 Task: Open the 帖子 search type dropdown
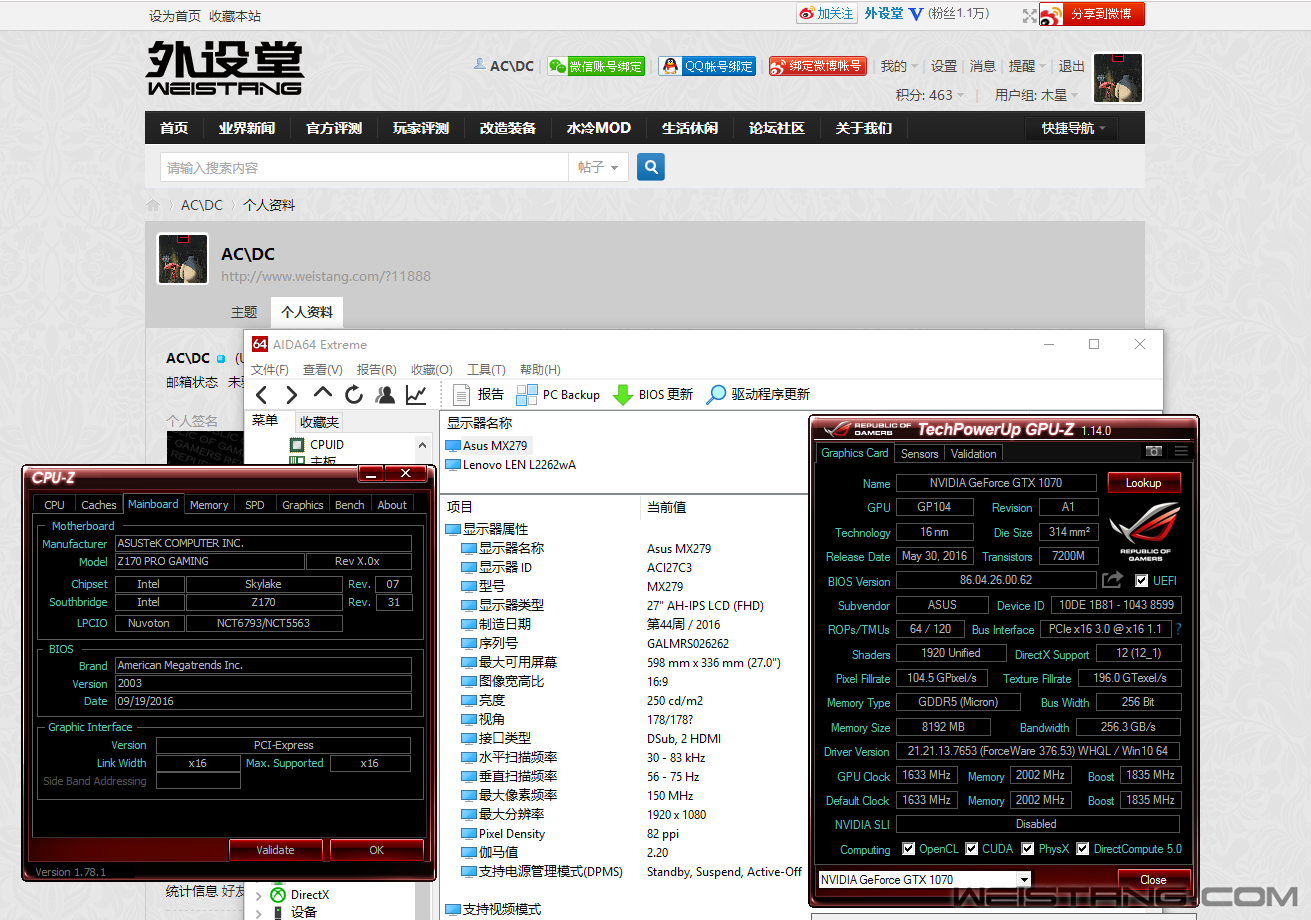coord(598,167)
